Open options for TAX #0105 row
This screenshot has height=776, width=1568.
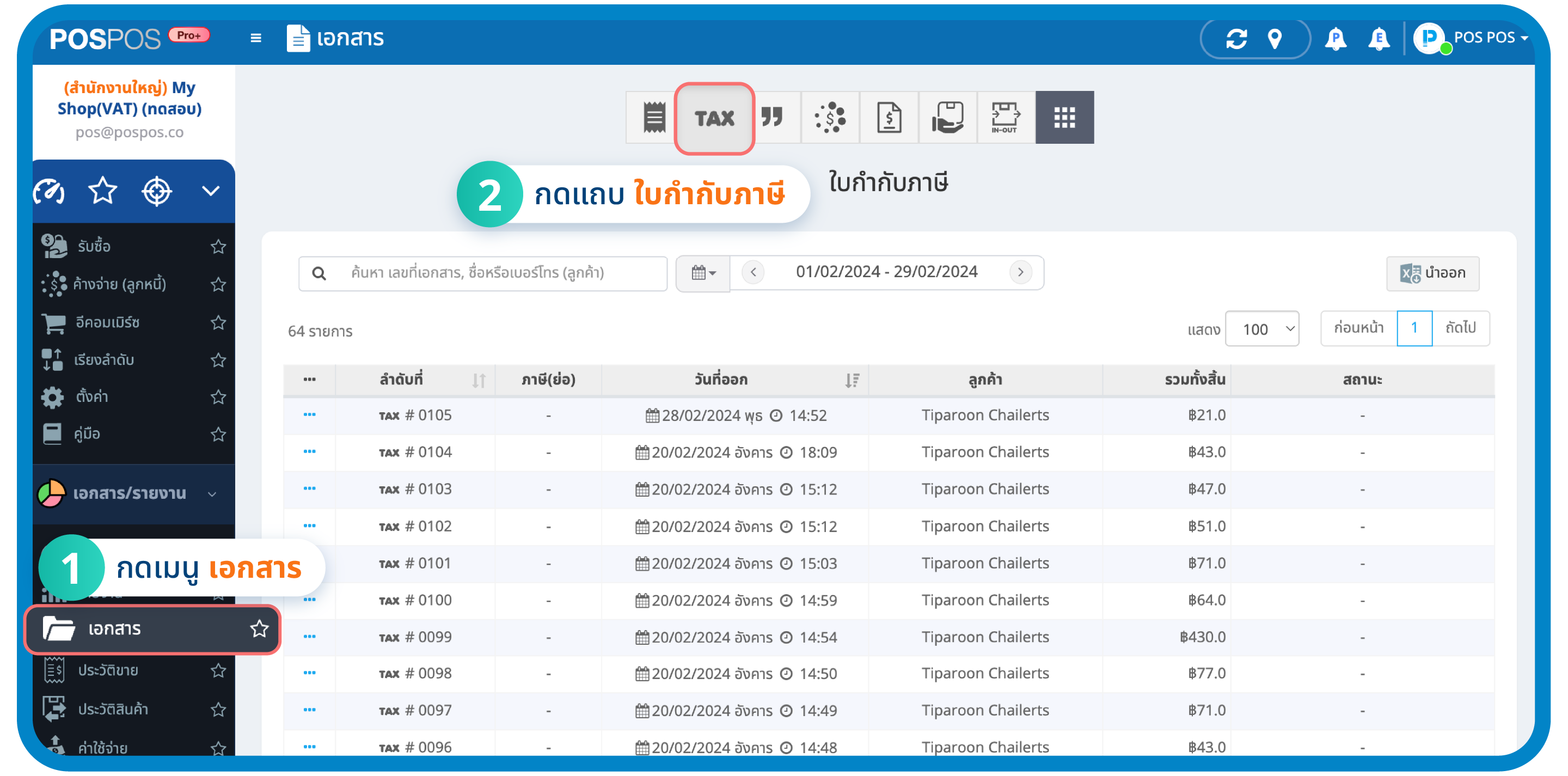tap(309, 415)
